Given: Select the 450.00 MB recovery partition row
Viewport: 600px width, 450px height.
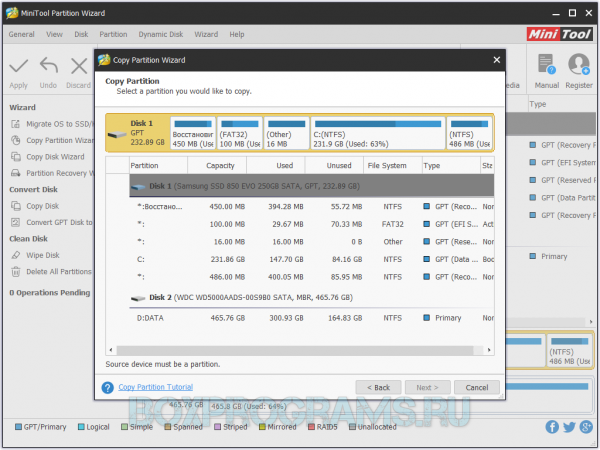Looking at the screenshot, I should (x=311, y=207).
